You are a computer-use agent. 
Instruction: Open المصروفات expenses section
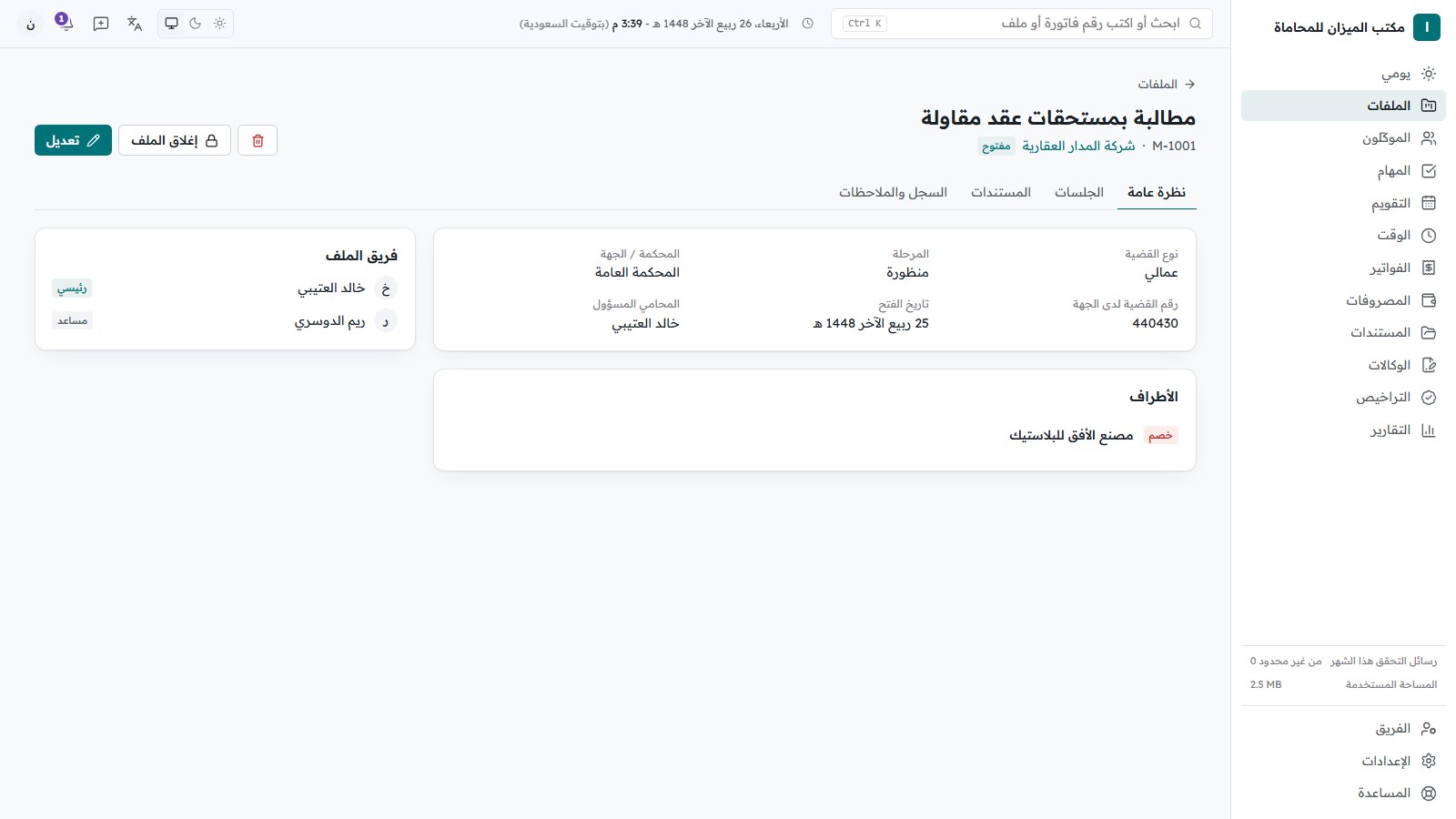[x=1343, y=300]
